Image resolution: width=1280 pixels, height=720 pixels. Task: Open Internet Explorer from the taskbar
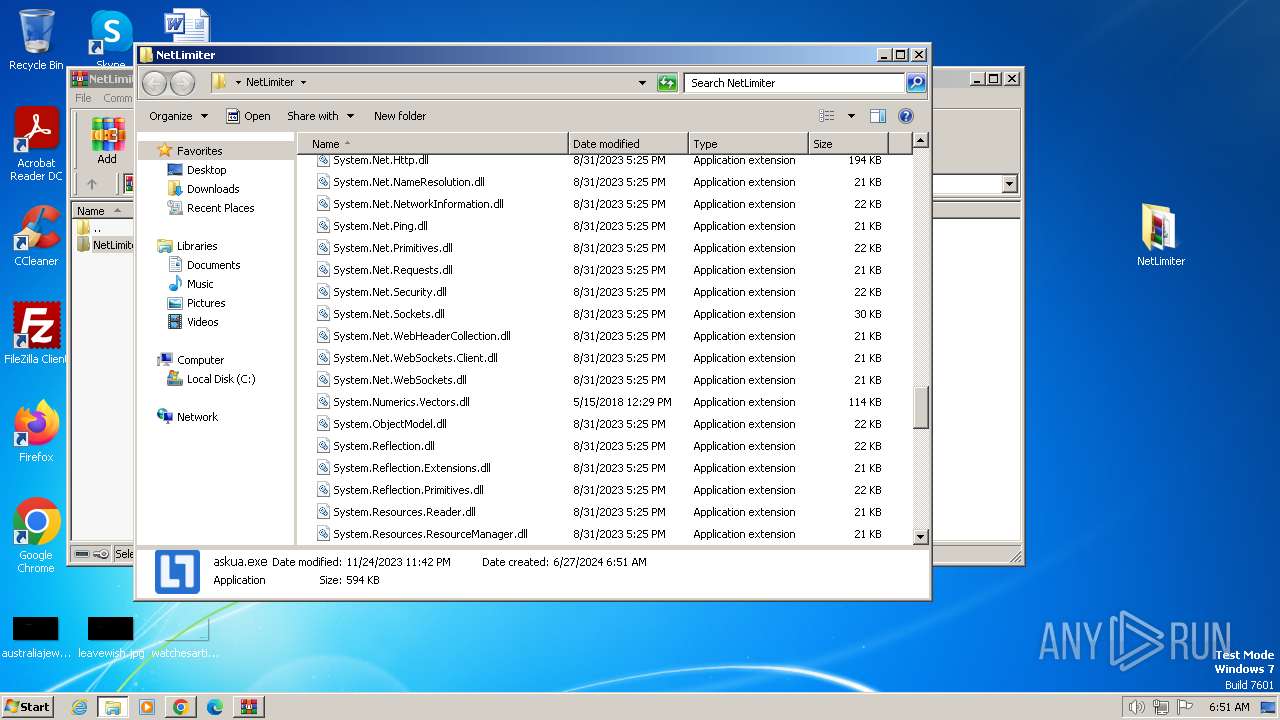click(79, 707)
